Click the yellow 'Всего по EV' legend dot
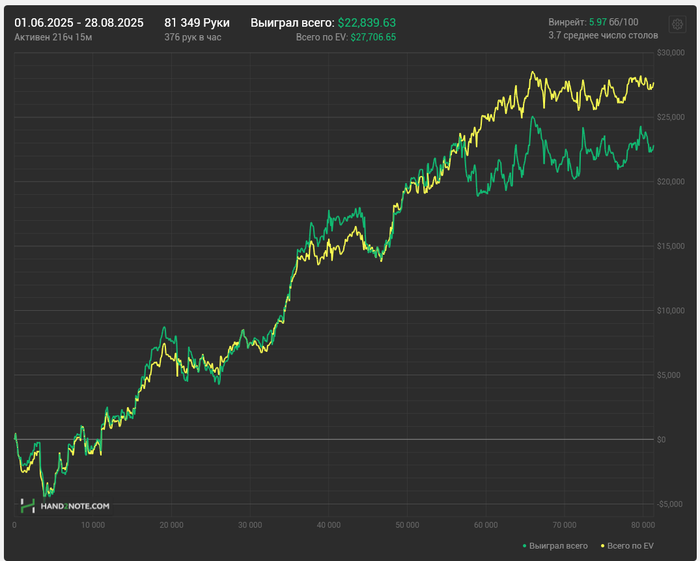Screen dimensions: 700x561 point(603,546)
